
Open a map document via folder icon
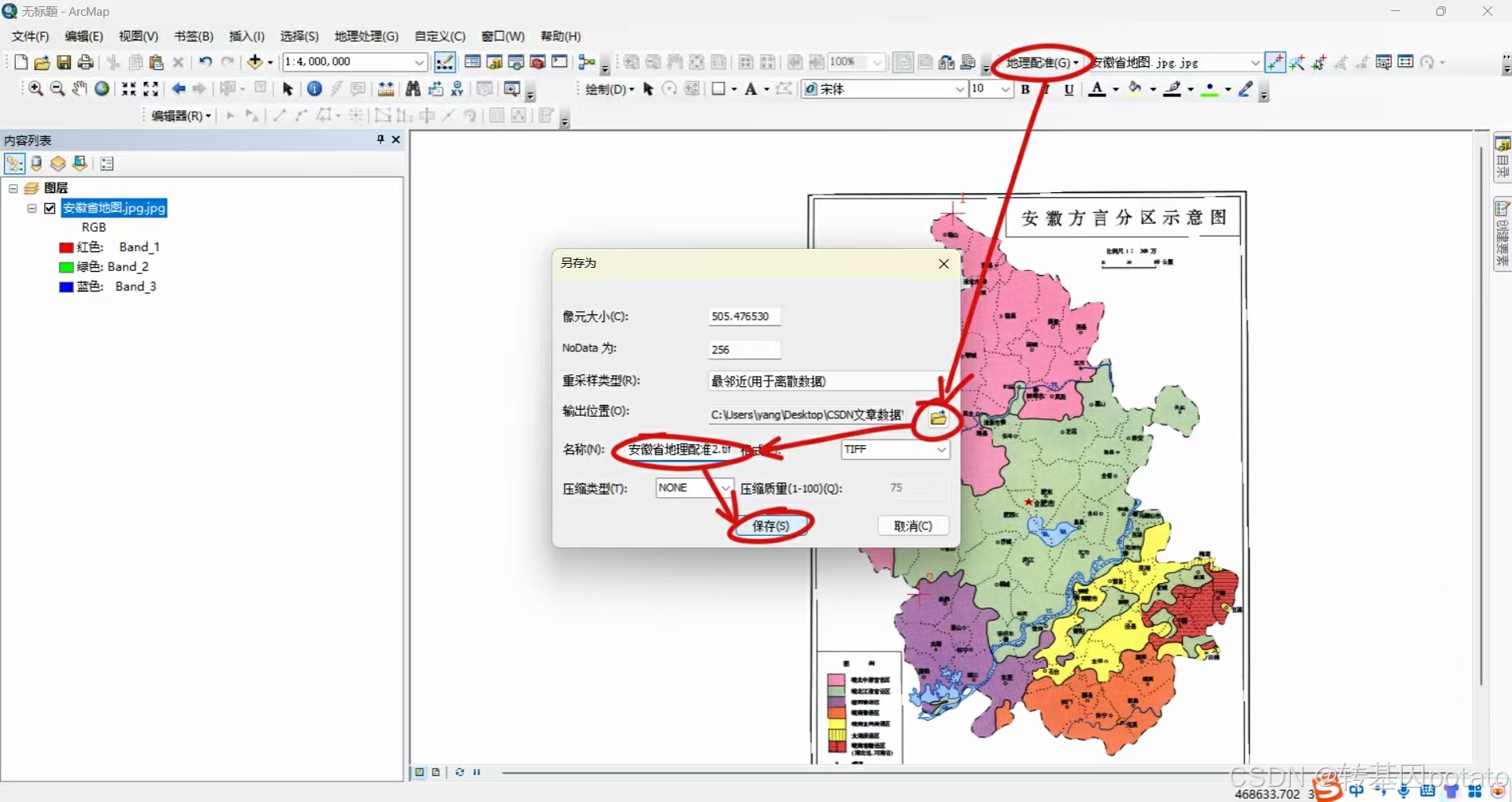point(43,62)
